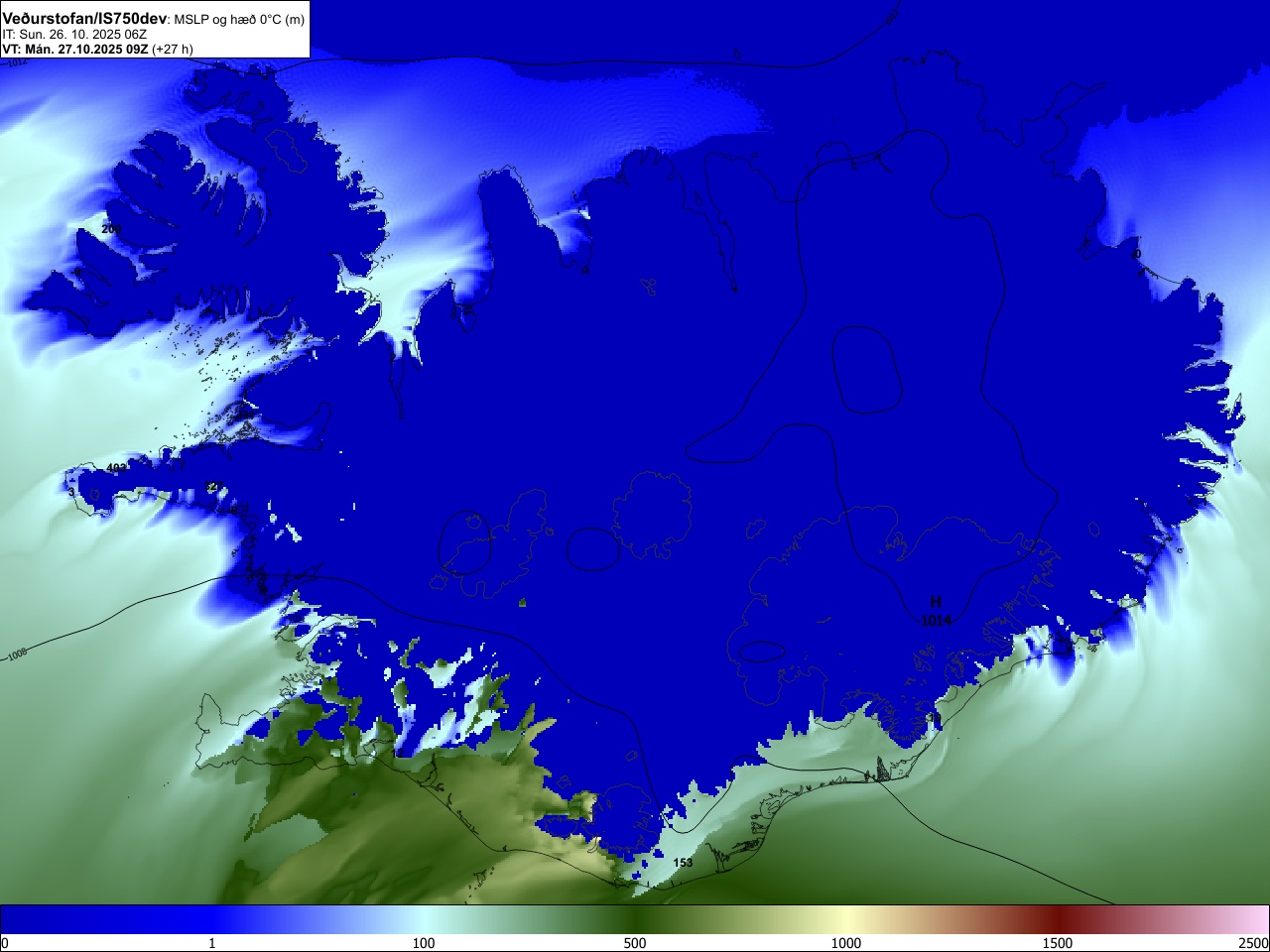
Task: Click the '0' tick on the colour scale
Action: pyautogui.click(x=5, y=943)
